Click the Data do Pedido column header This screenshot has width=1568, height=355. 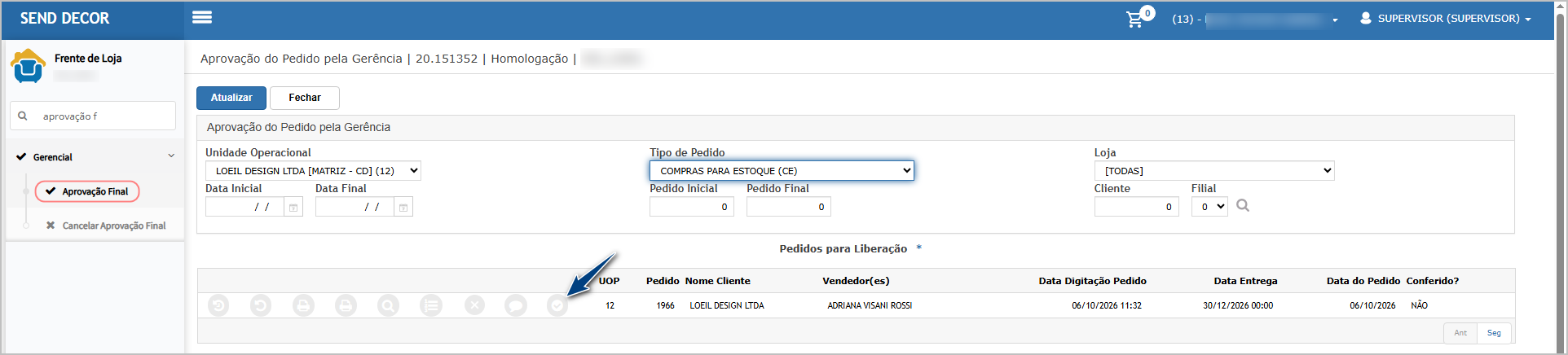(1363, 281)
